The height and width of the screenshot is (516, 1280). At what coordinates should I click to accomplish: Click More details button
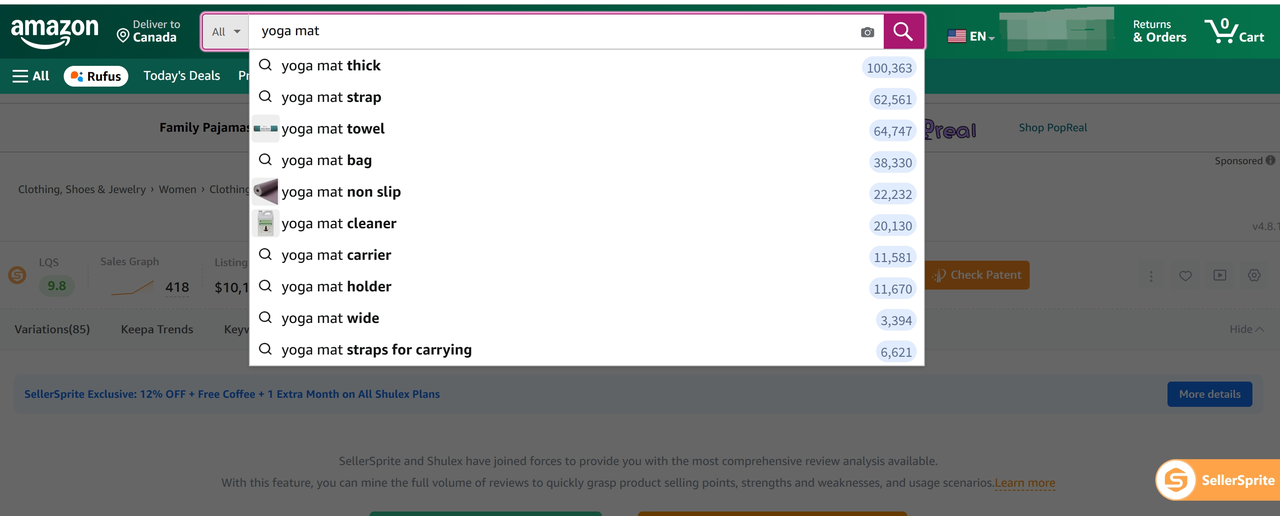point(1209,394)
